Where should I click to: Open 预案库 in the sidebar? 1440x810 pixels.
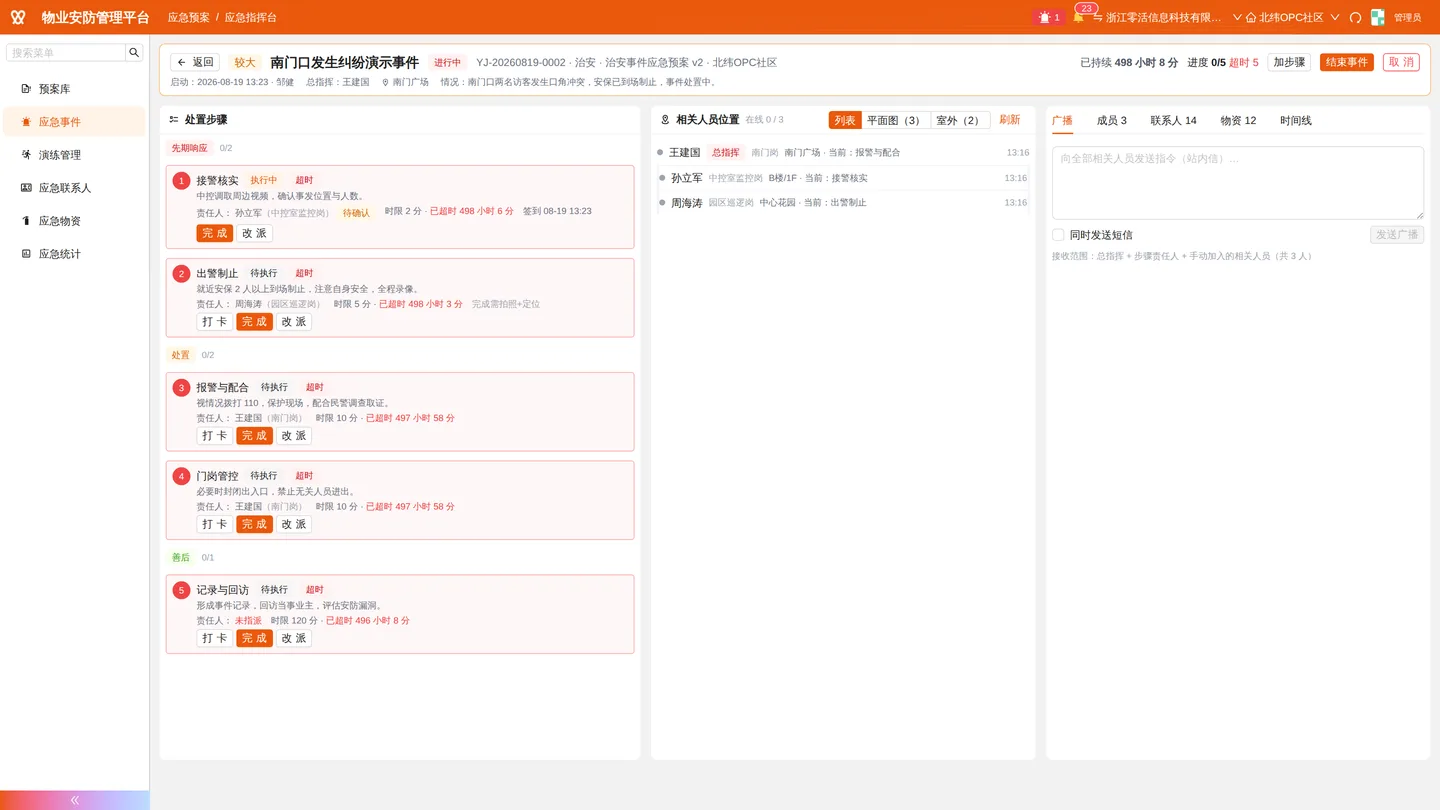pos(74,89)
